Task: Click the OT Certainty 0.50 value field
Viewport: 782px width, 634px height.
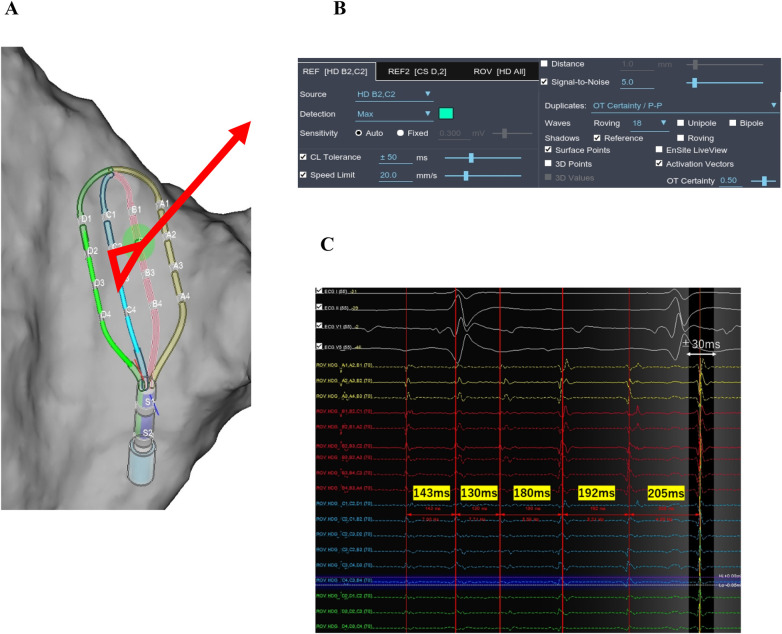Action: 730,181
